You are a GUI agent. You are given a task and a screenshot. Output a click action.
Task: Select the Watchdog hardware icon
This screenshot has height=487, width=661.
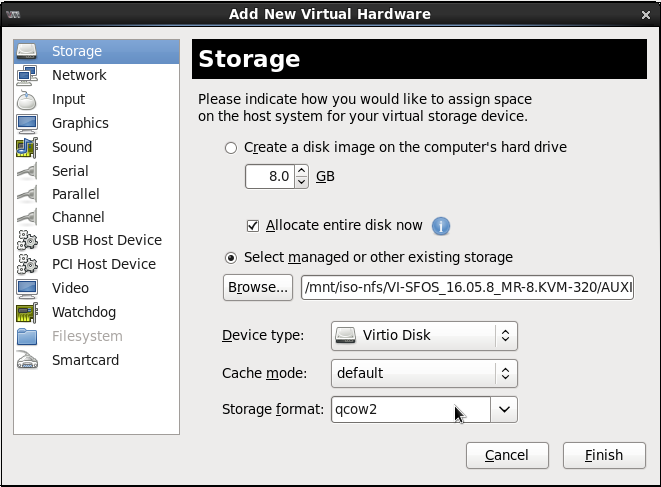[27, 312]
